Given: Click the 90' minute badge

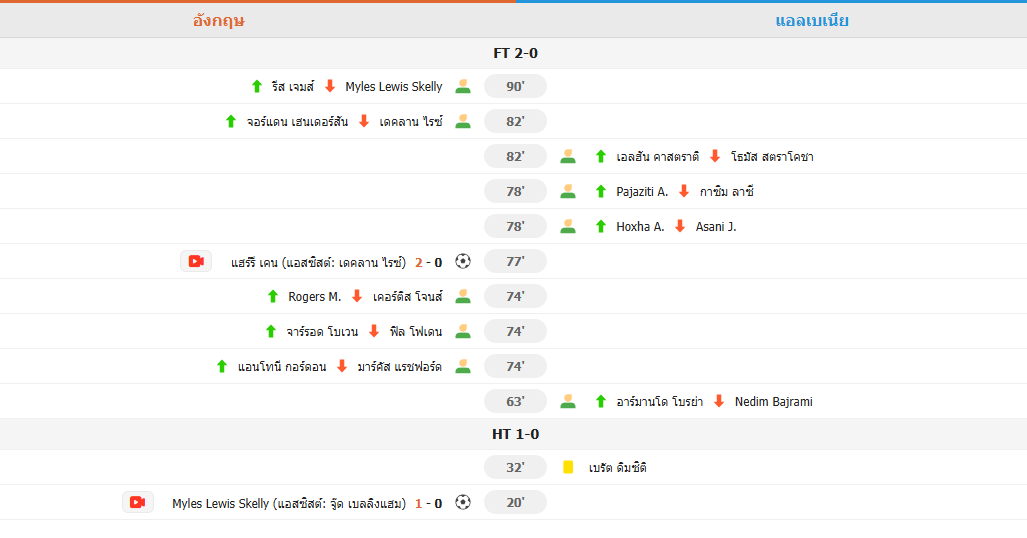Looking at the screenshot, I should point(515,86).
